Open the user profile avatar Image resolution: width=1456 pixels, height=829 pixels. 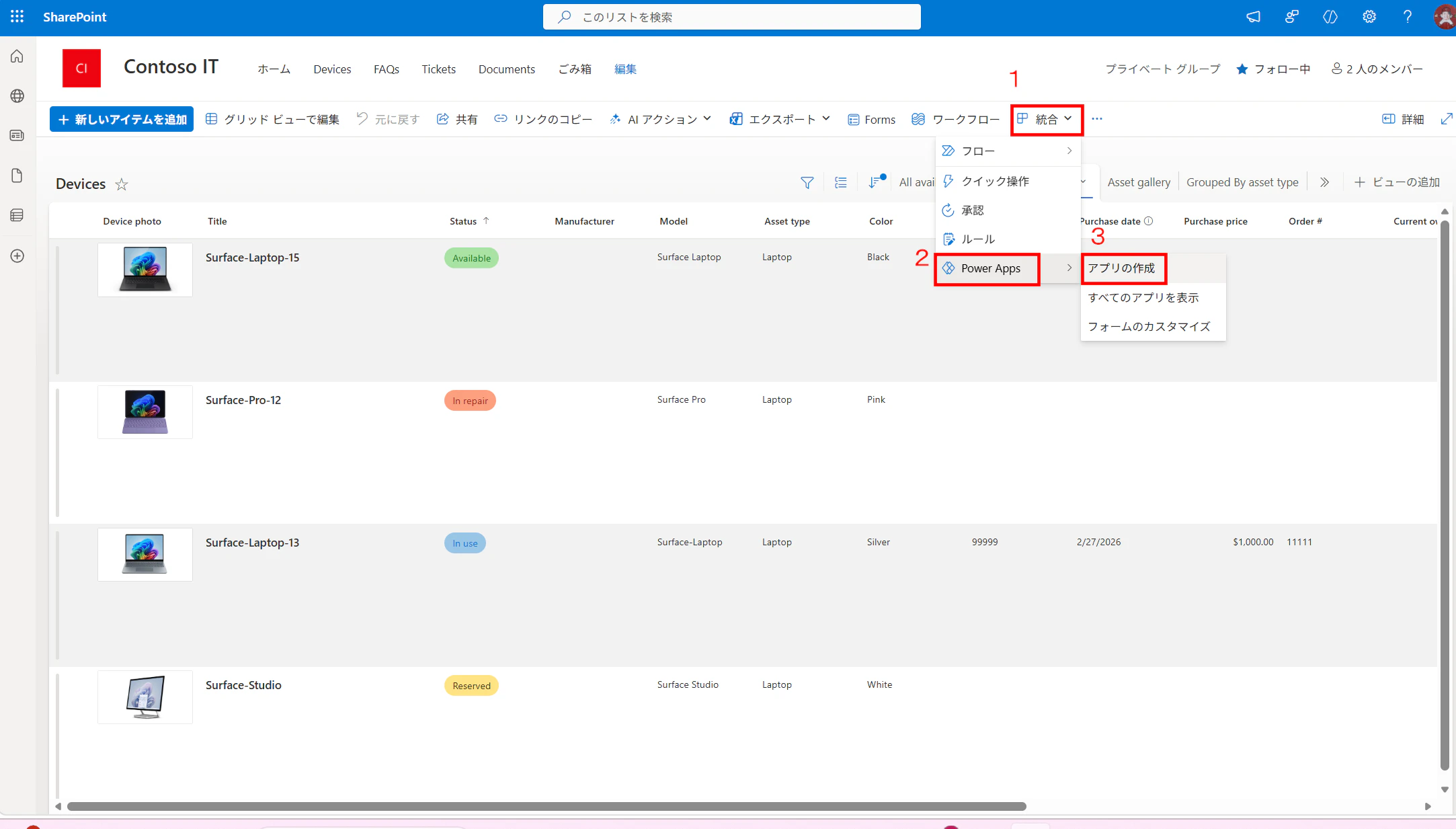tap(1444, 17)
